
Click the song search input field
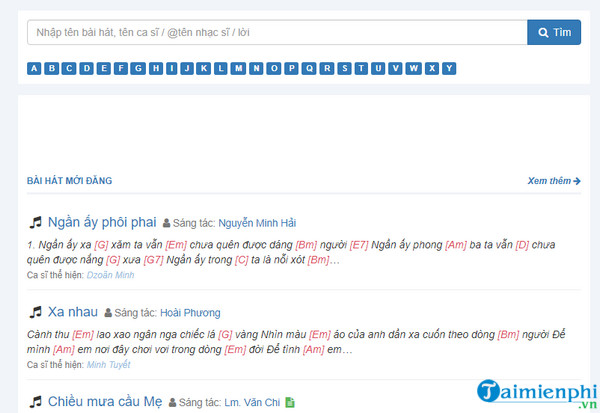[277, 33]
